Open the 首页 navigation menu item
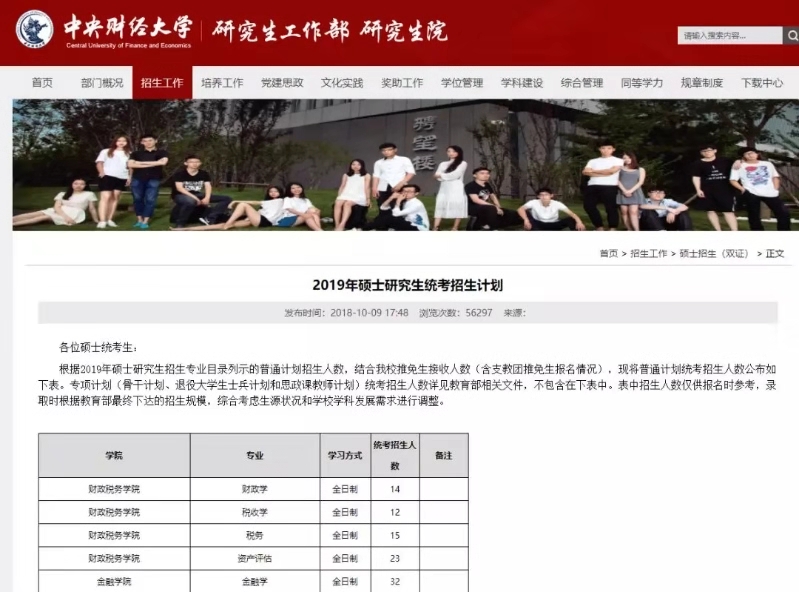This screenshot has width=799, height=592. click(42, 83)
